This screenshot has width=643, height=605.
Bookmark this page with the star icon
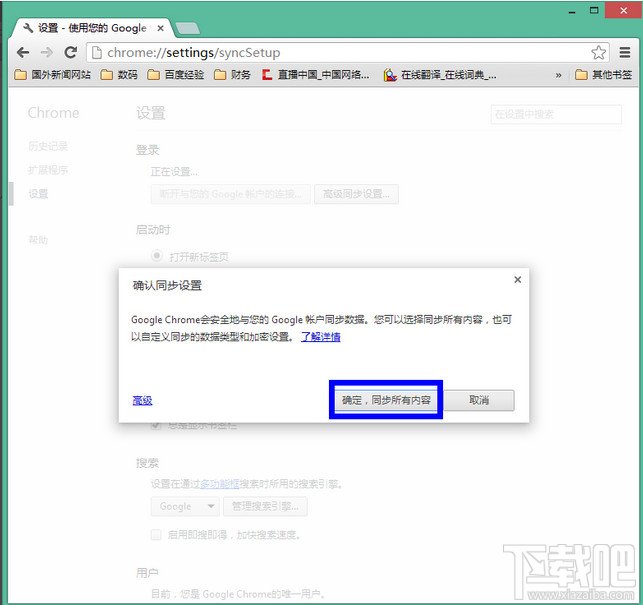pyautogui.click(x=598, y=53)
